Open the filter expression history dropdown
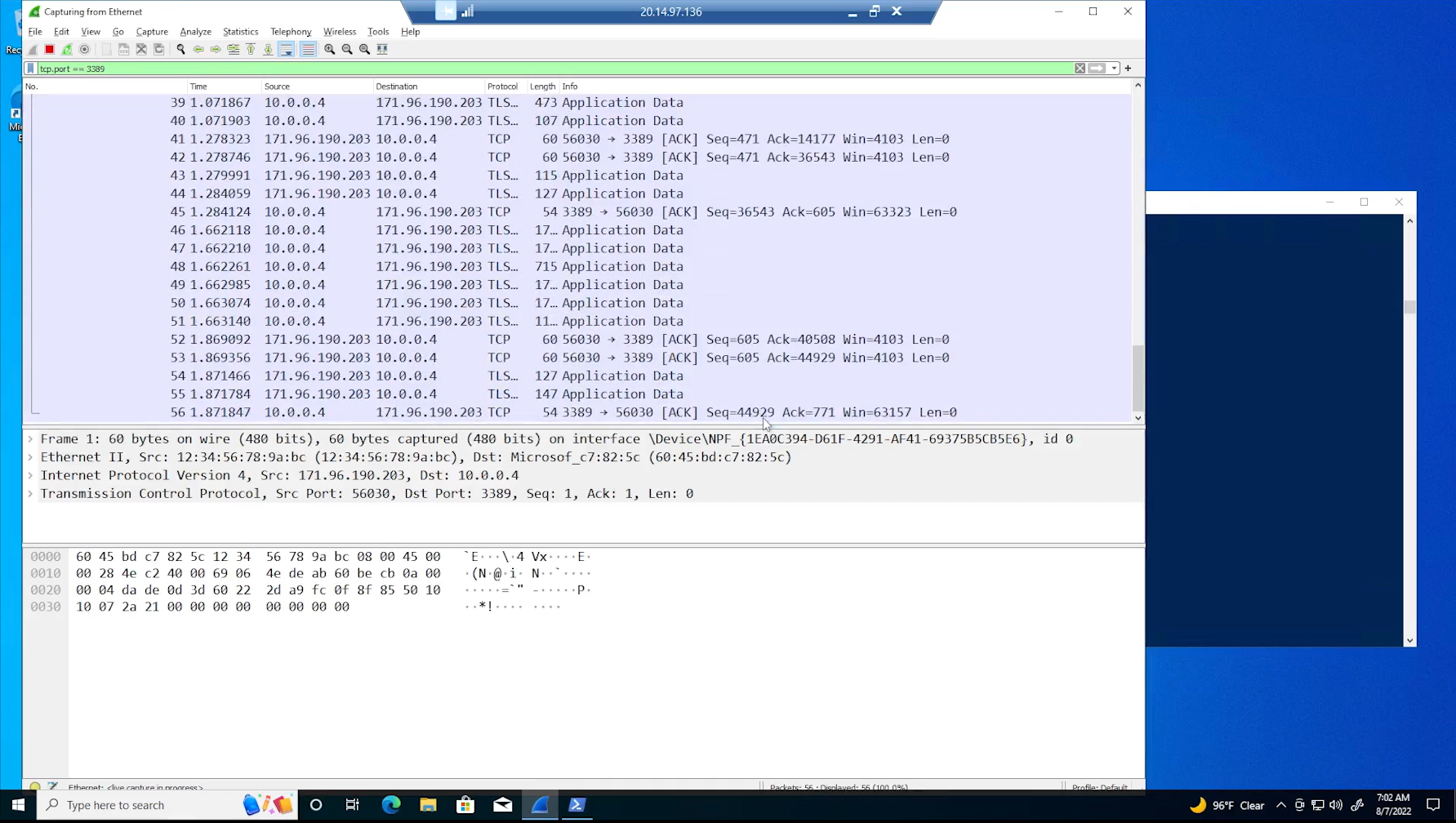1456x823 pixels. click(1113, 69)
